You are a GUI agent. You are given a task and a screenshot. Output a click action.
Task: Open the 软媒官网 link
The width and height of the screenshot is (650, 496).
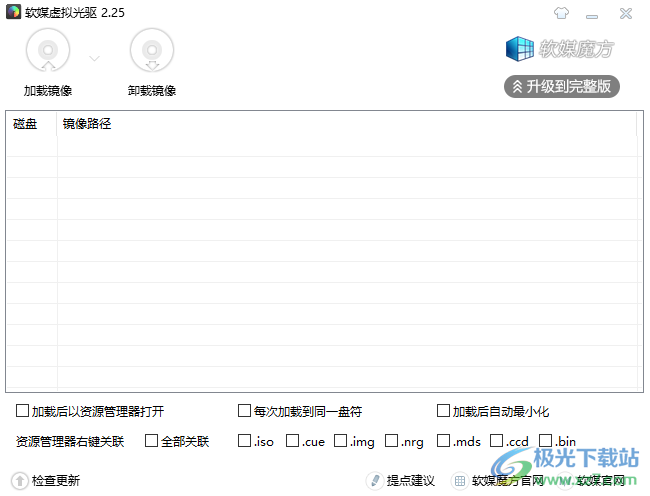tap(601, 481)
